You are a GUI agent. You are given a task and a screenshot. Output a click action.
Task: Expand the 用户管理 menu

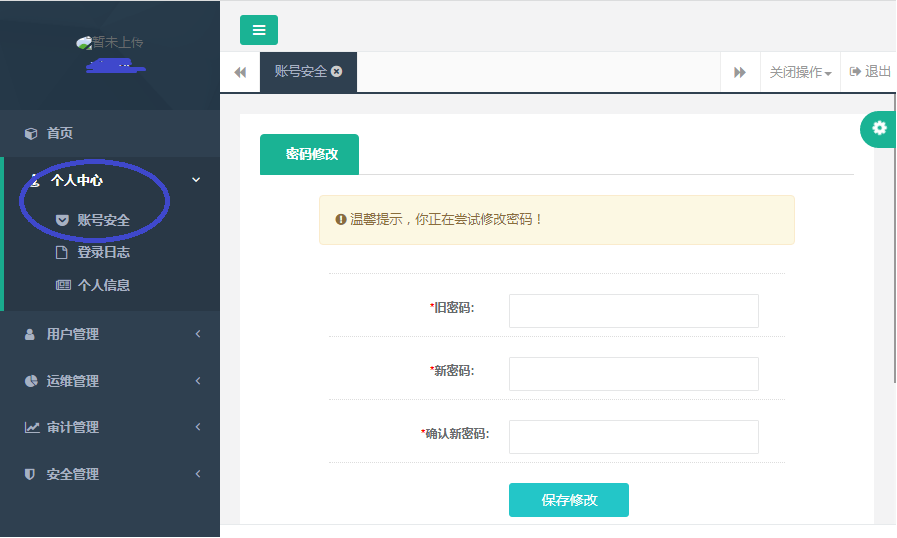[x=110, y=334]
